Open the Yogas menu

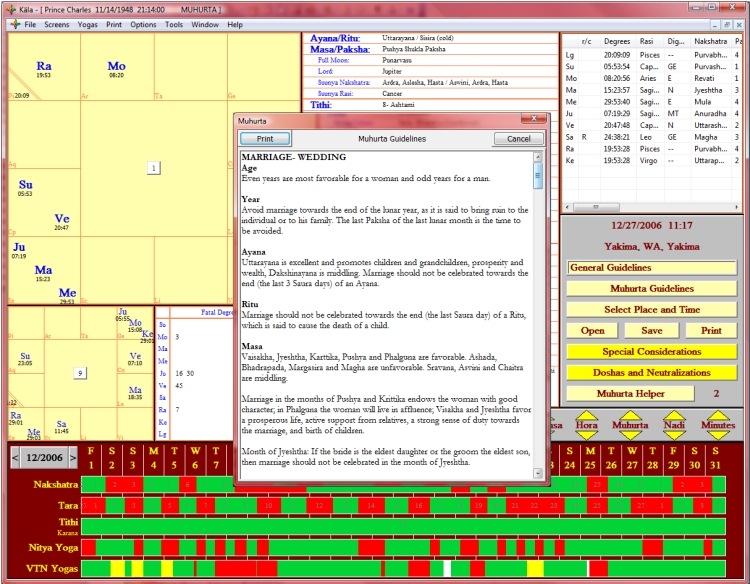tap(88, 24)
